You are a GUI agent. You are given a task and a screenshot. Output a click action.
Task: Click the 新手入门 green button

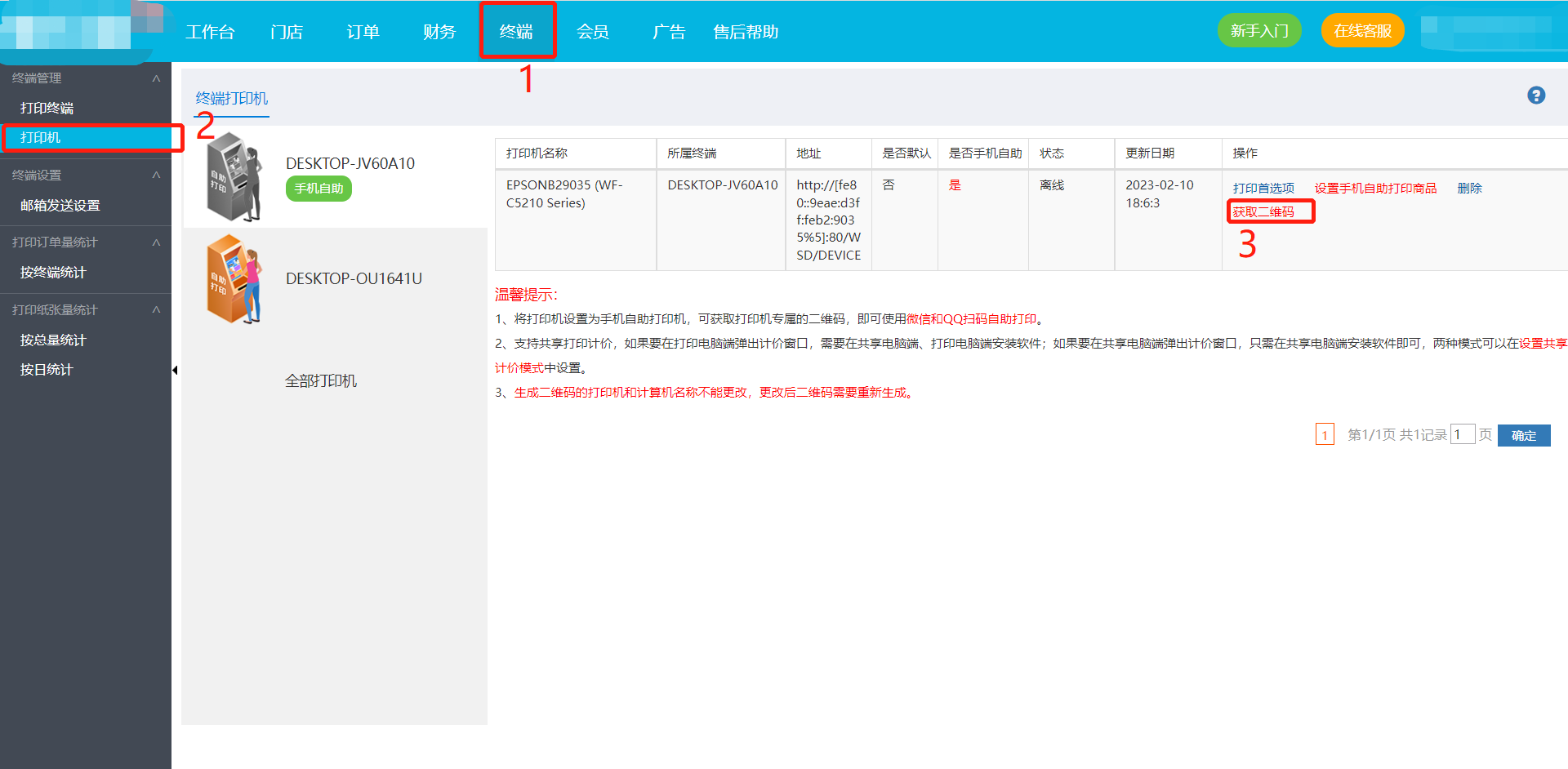[1259, 31]
